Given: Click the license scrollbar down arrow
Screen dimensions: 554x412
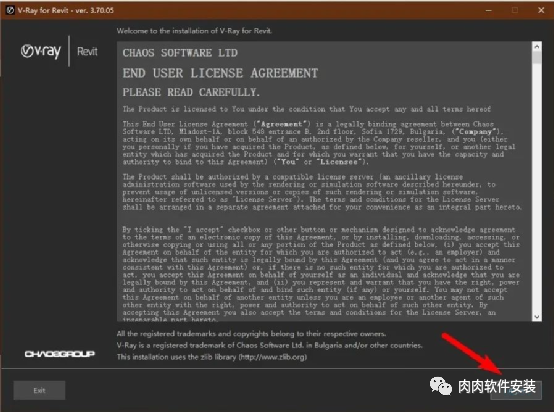Looking at the screenshot, I should tap(537, 317).
